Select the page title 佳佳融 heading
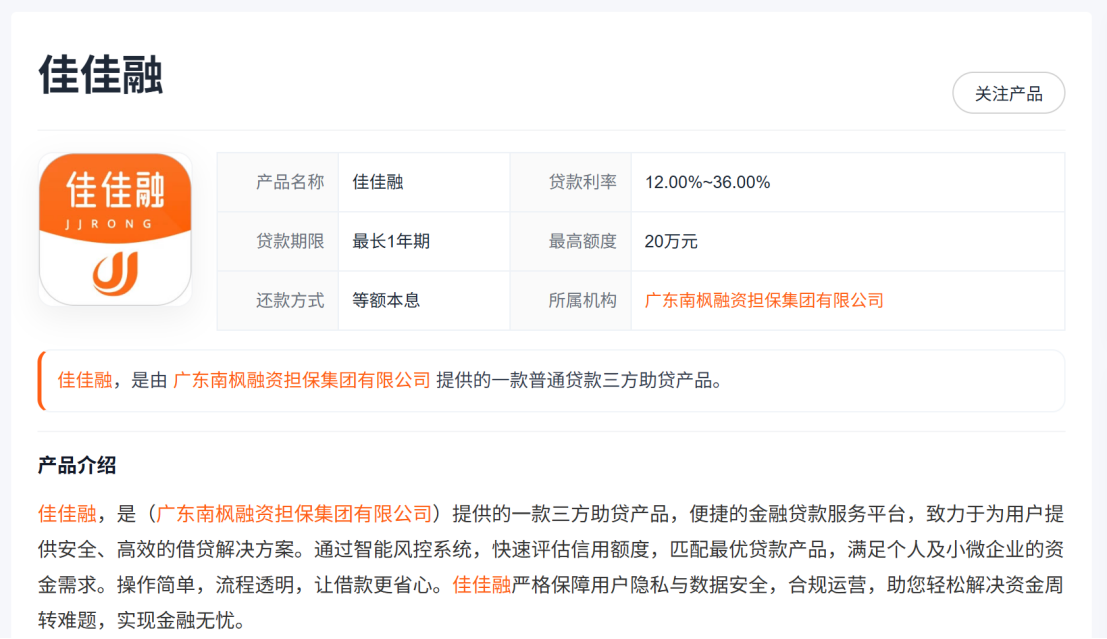 (x=101, y=75)
